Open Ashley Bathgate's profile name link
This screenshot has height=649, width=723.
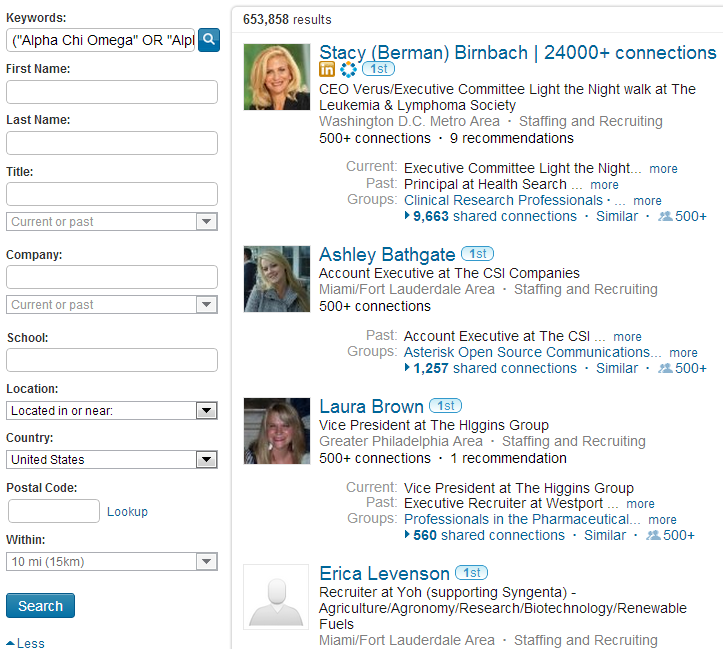point(387,254)
